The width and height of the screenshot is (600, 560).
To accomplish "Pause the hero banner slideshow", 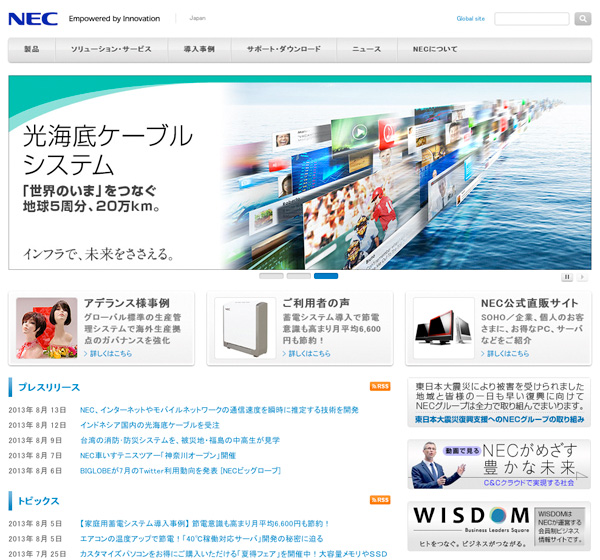I will point(566,277).
